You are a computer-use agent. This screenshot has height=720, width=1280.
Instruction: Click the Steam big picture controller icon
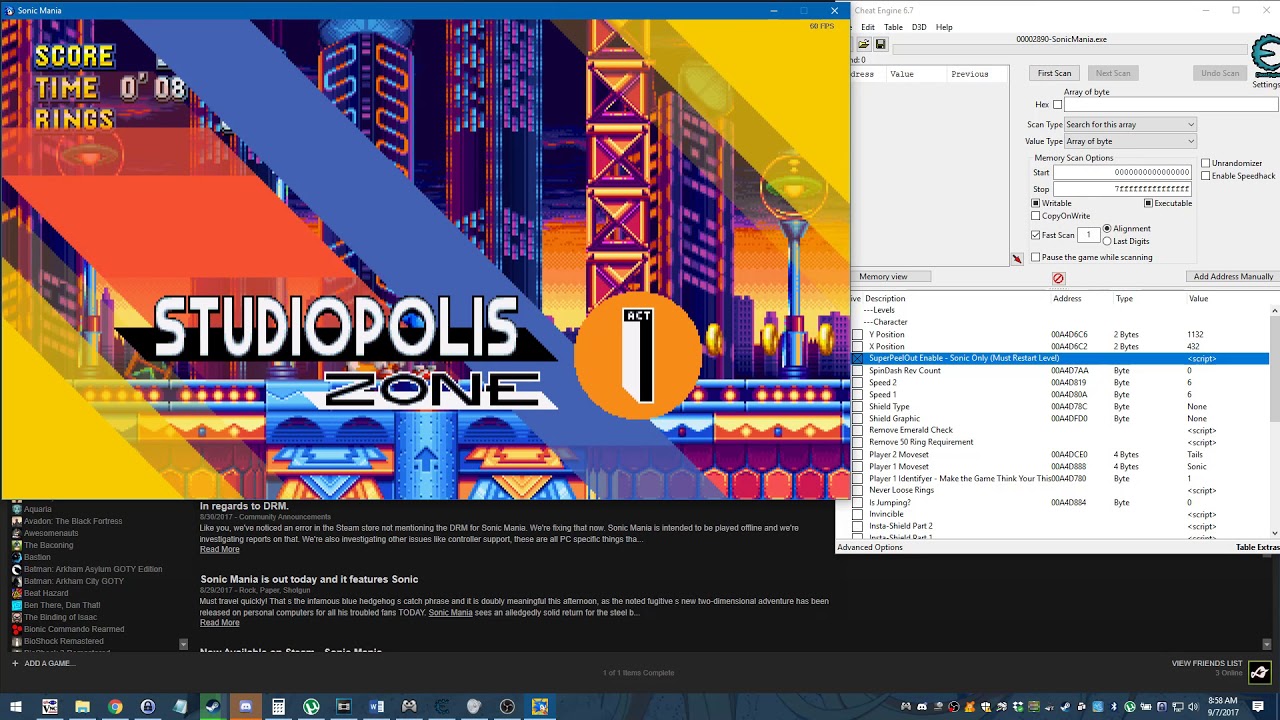pyautogui.click(x=1259, y=672)
